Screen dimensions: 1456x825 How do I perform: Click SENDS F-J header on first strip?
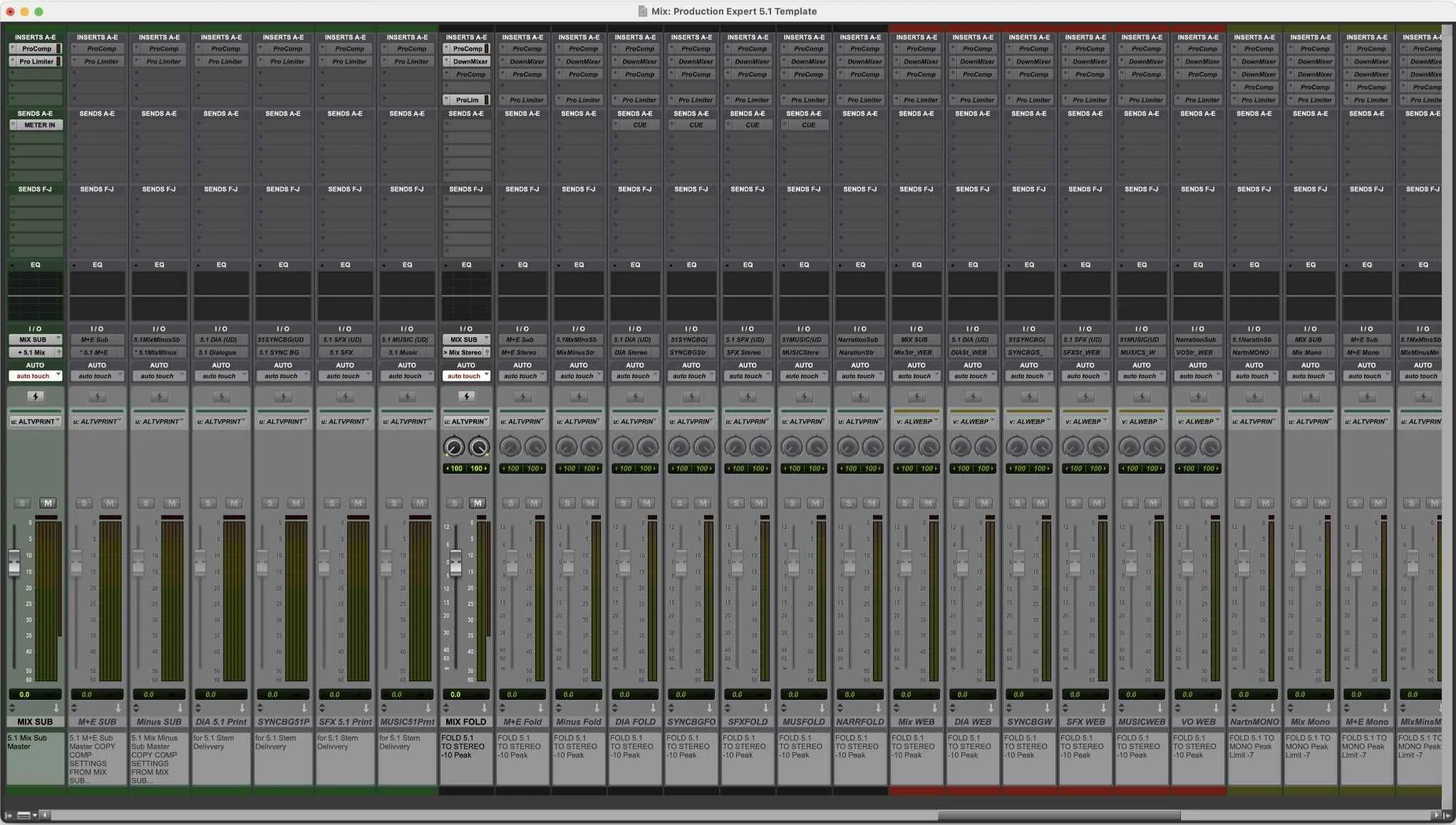(35, 189)
